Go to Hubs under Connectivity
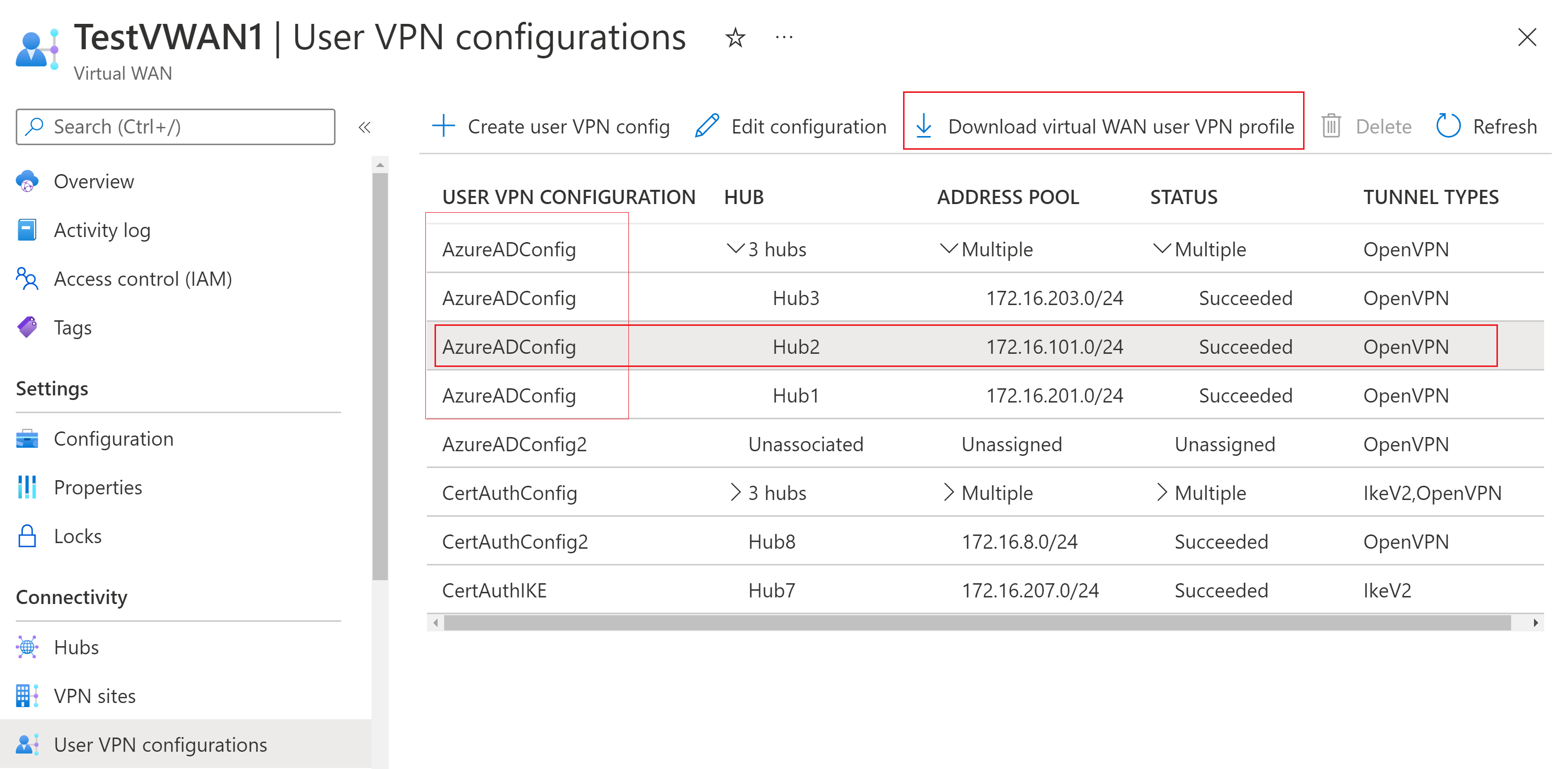 [76, 647]
